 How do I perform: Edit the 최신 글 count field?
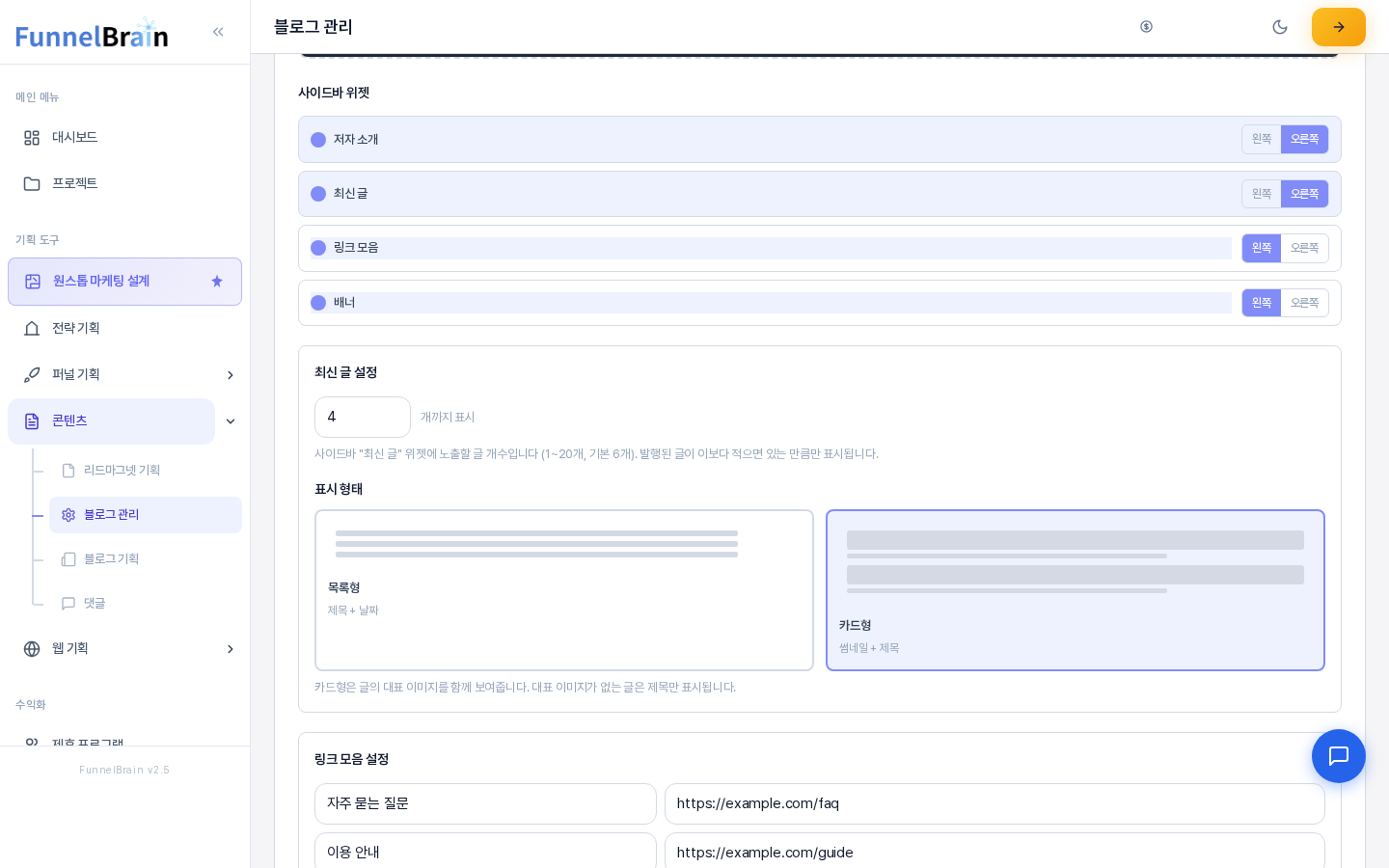click(363, 417)
